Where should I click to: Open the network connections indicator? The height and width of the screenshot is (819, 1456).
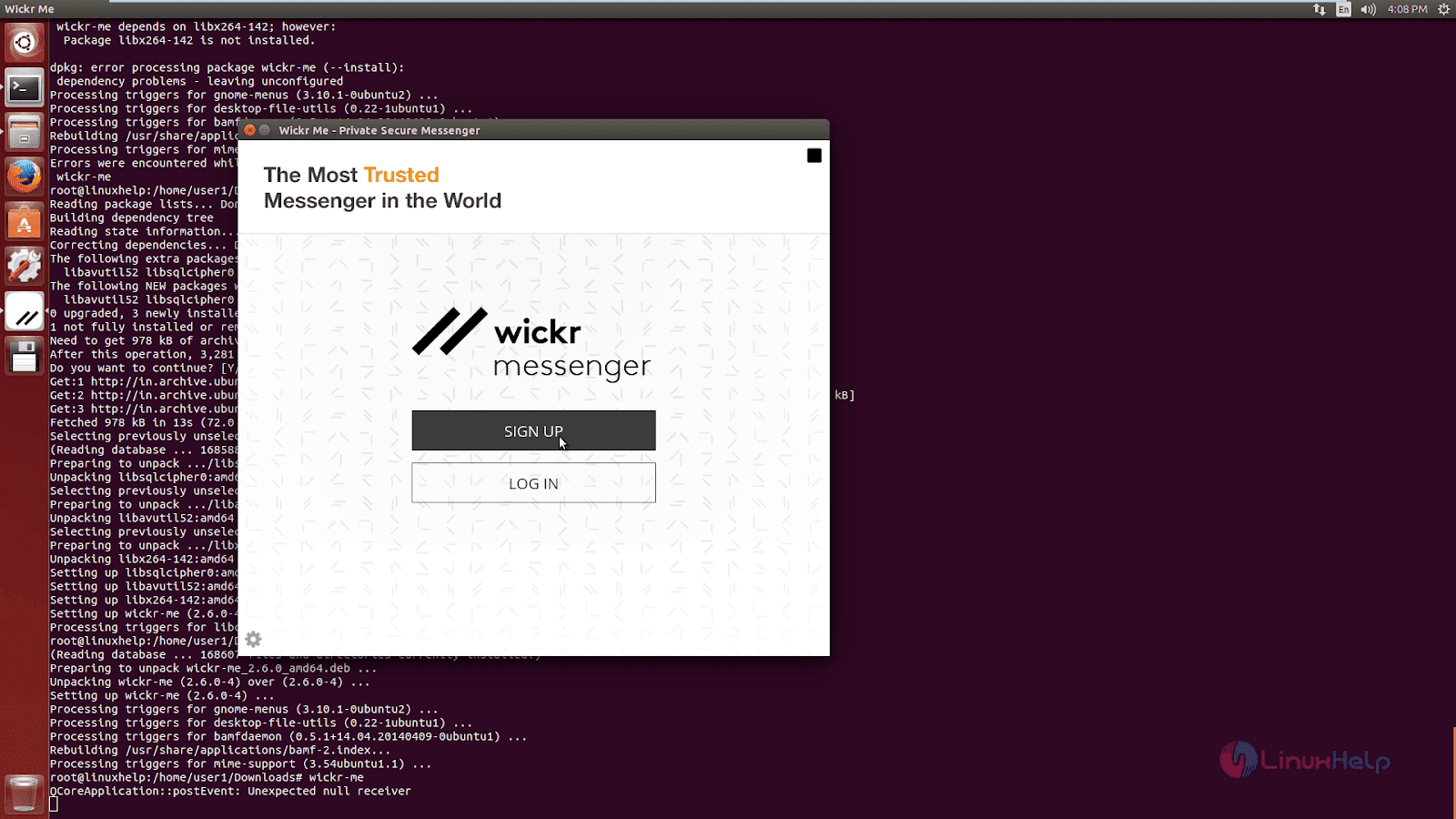(x=1319, y=9)
